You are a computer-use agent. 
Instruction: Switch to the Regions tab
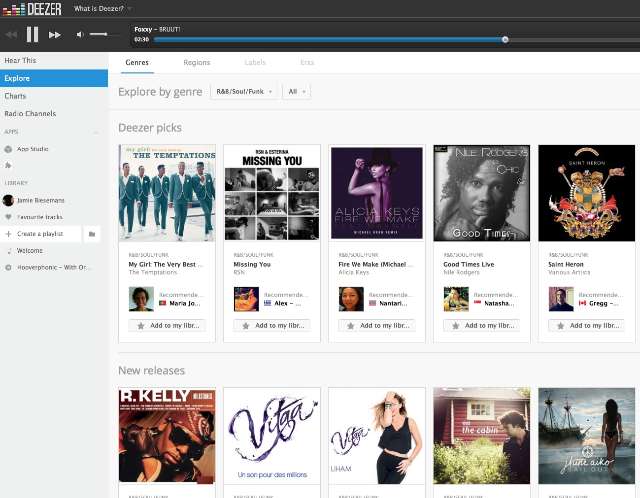(197, 62)
